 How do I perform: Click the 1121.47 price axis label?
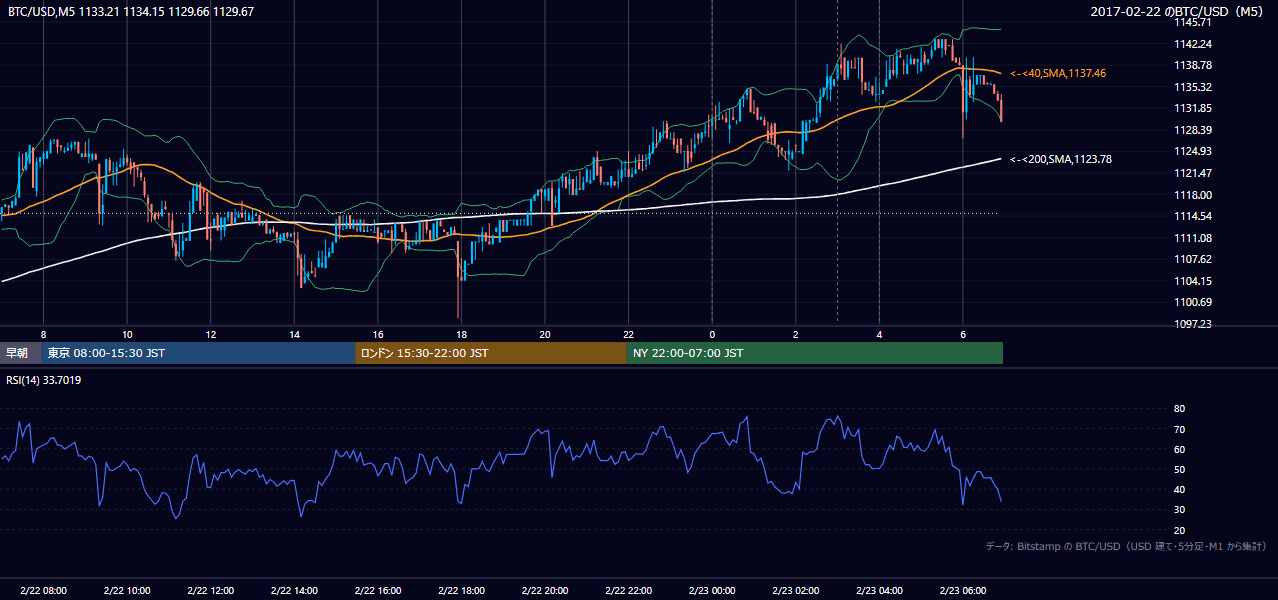tap(1194, 173)
